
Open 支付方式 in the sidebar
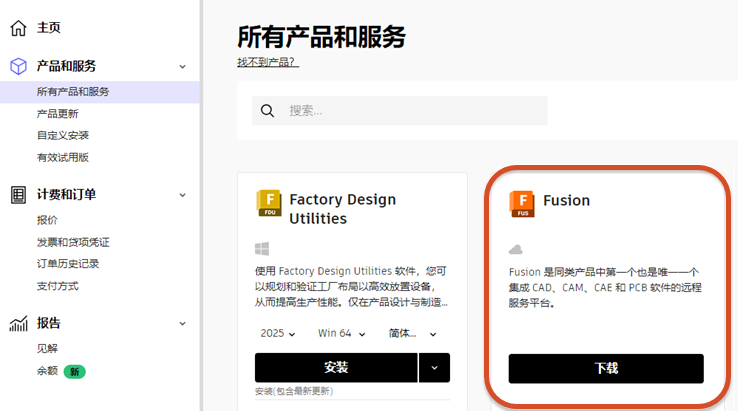tap(57, 286)
